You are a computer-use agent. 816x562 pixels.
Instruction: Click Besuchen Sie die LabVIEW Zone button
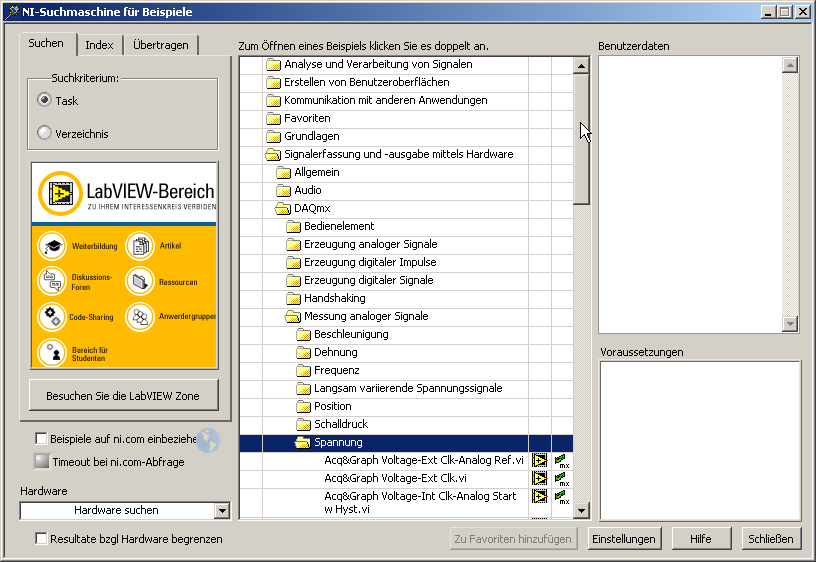click(123, 395)
